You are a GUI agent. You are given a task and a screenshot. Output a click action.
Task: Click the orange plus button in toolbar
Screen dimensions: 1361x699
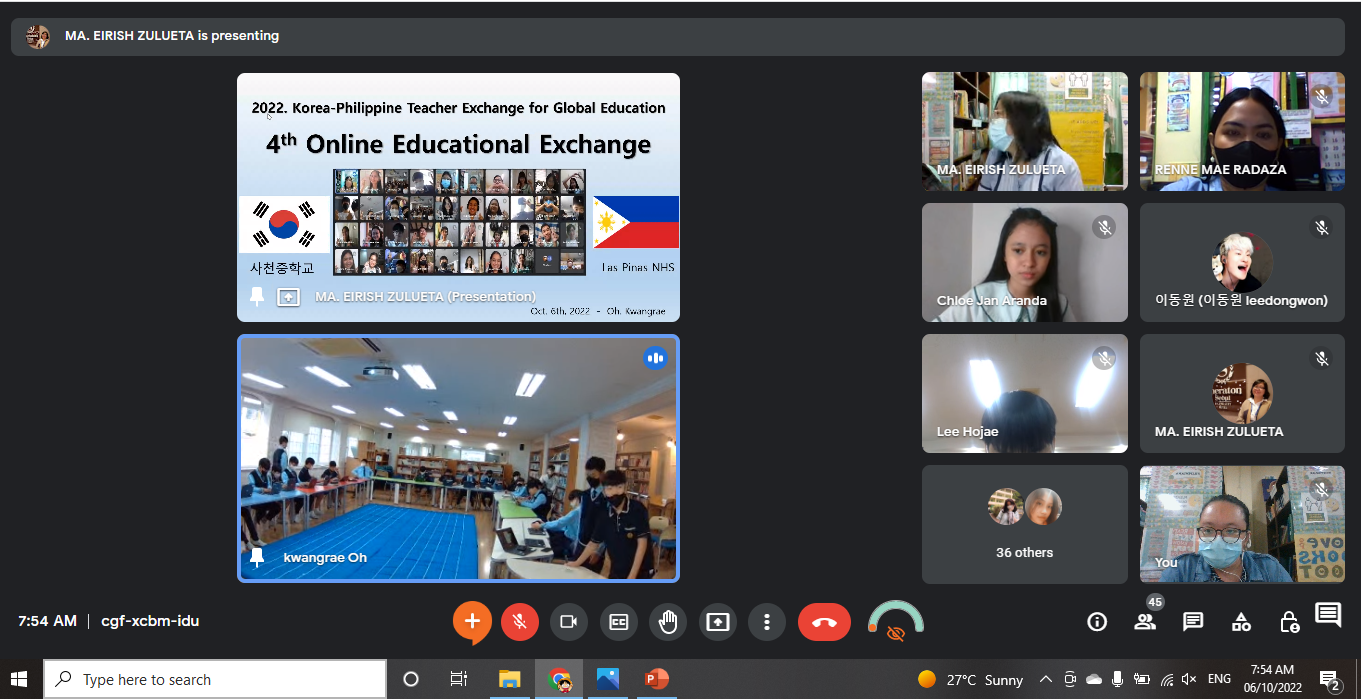pos(472,622)
